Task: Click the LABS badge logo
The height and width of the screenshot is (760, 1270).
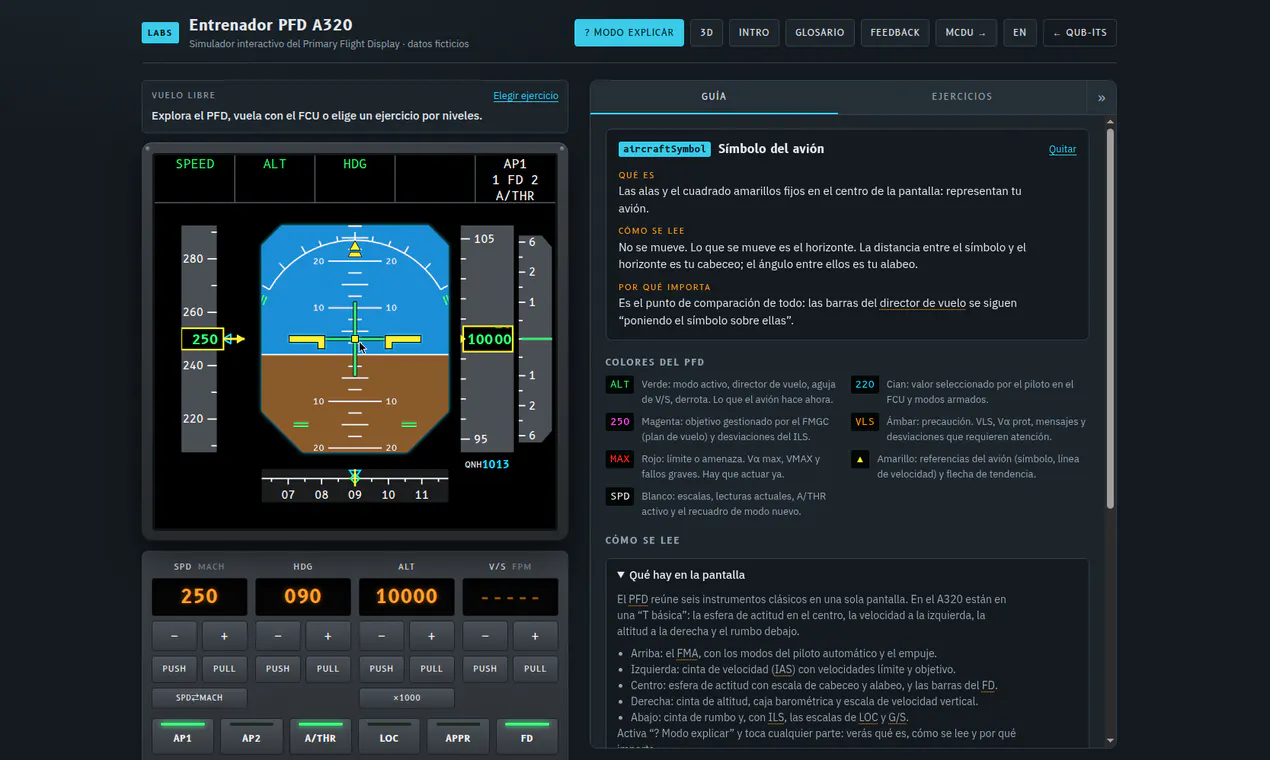Action: click(x=160, y=33)
